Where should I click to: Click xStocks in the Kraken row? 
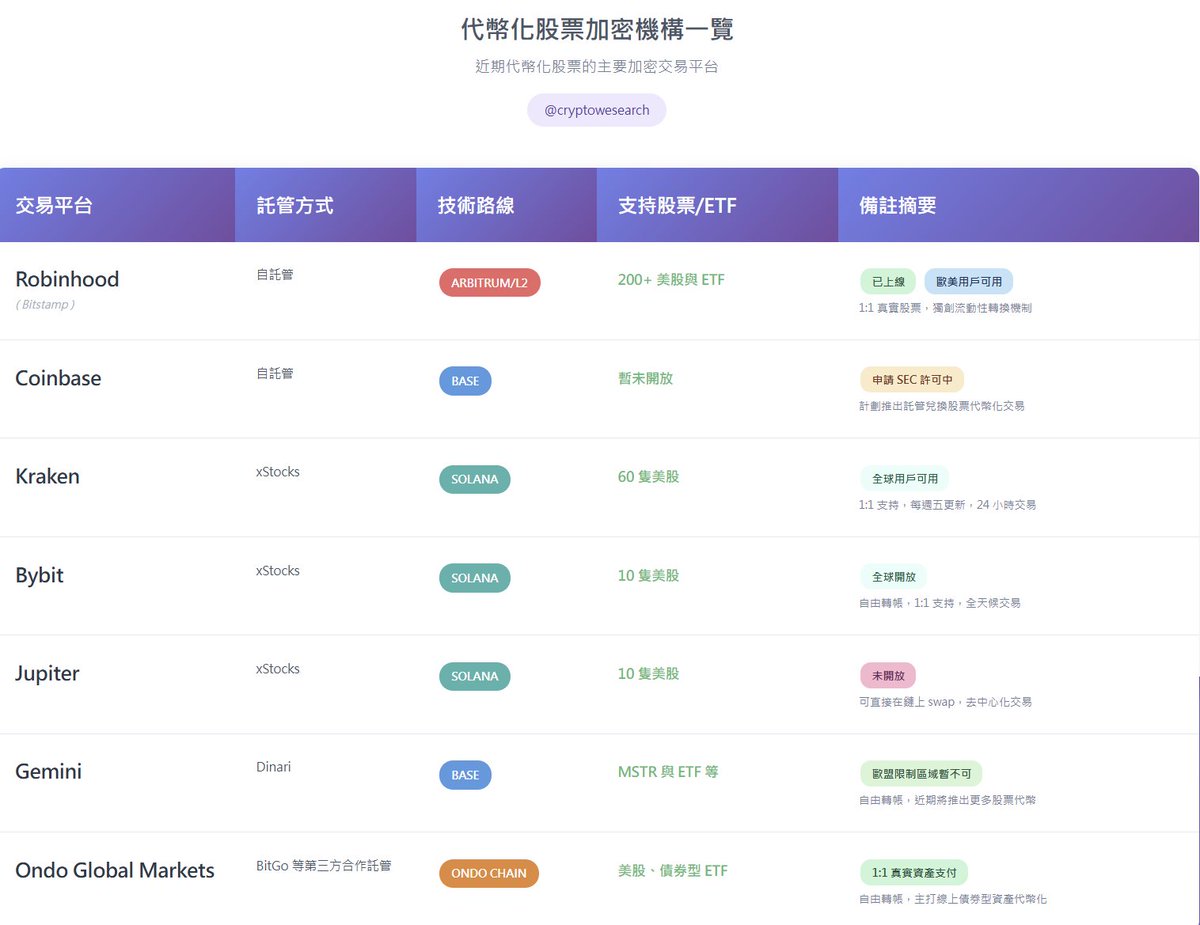(x=278, y=471)
